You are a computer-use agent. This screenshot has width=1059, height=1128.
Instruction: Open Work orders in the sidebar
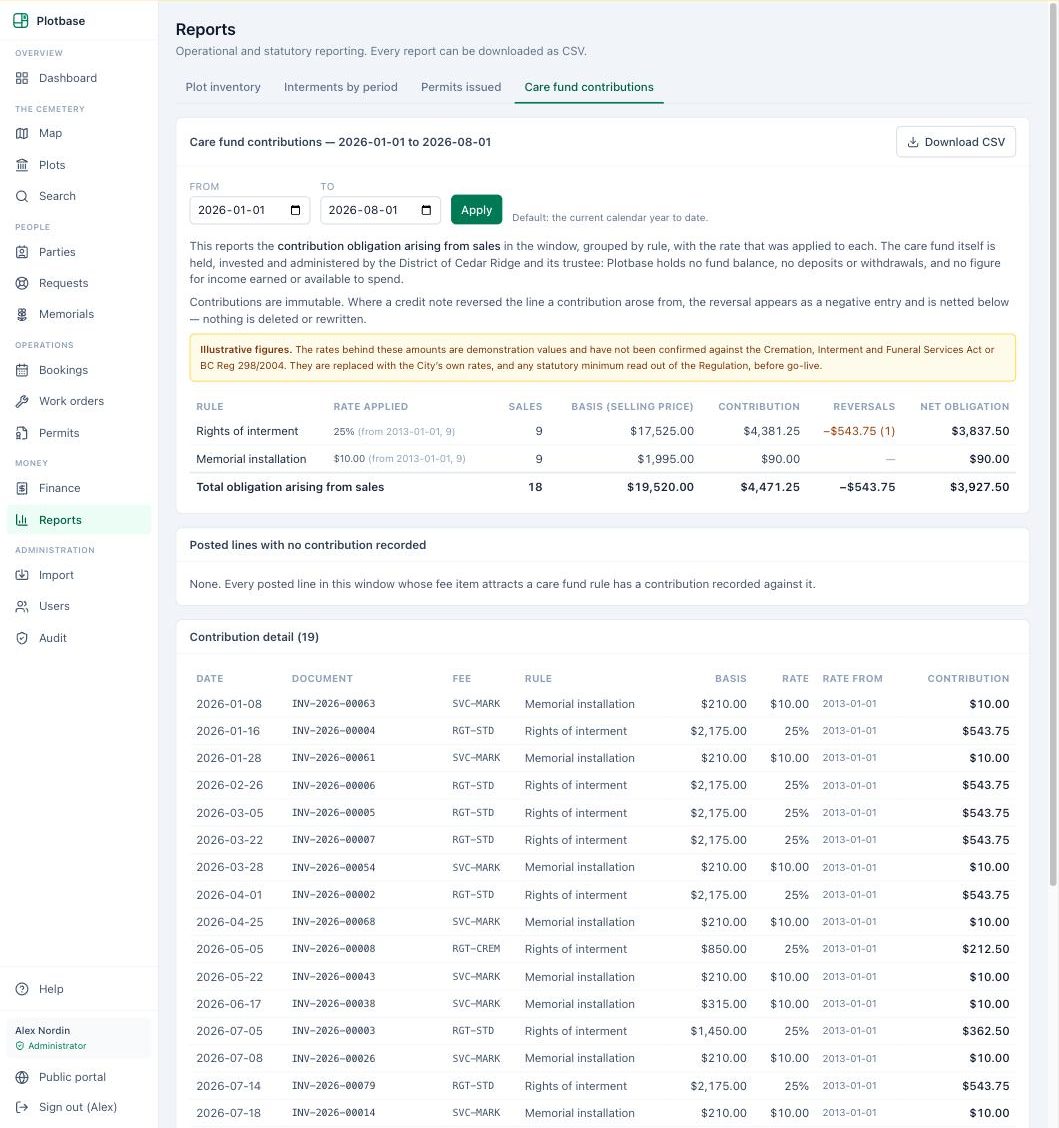(78, 401)
